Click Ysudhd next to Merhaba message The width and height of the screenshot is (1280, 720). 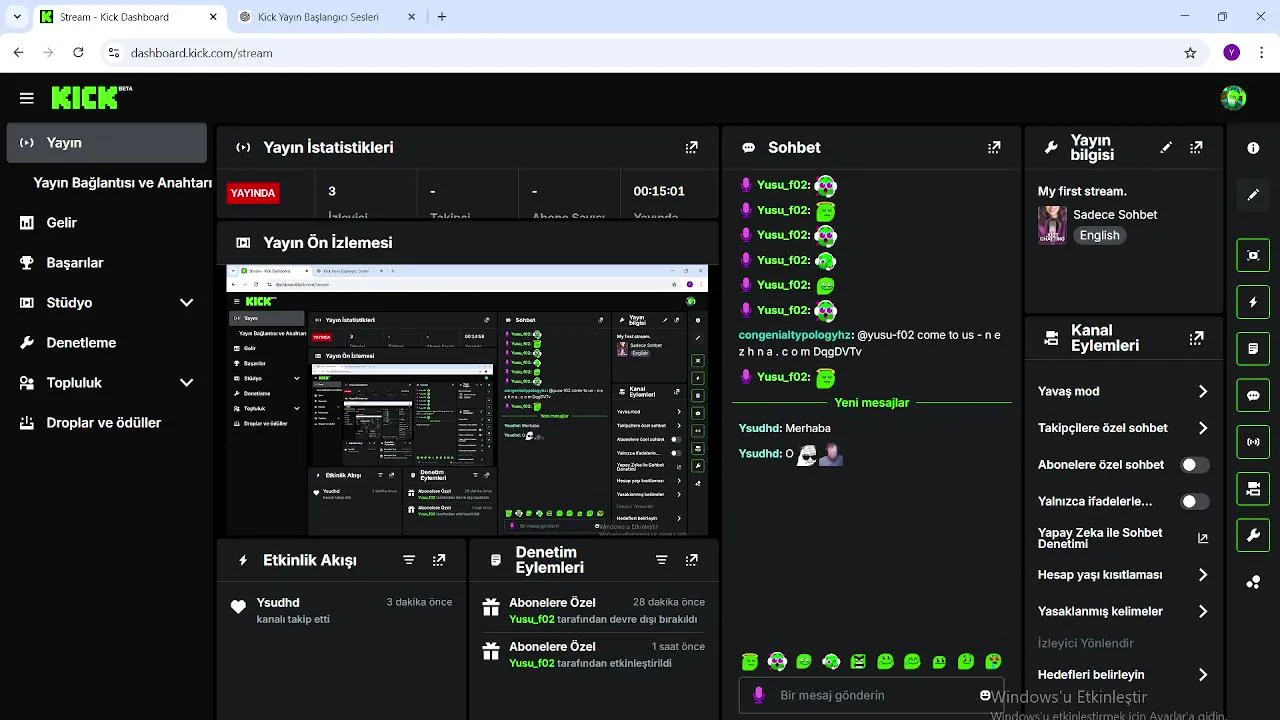760,428
